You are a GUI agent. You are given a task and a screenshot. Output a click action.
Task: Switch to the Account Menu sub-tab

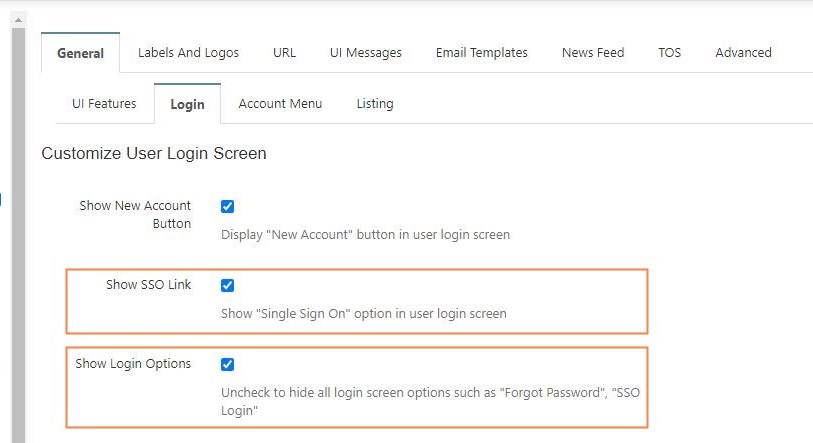[x=280, y=104]
